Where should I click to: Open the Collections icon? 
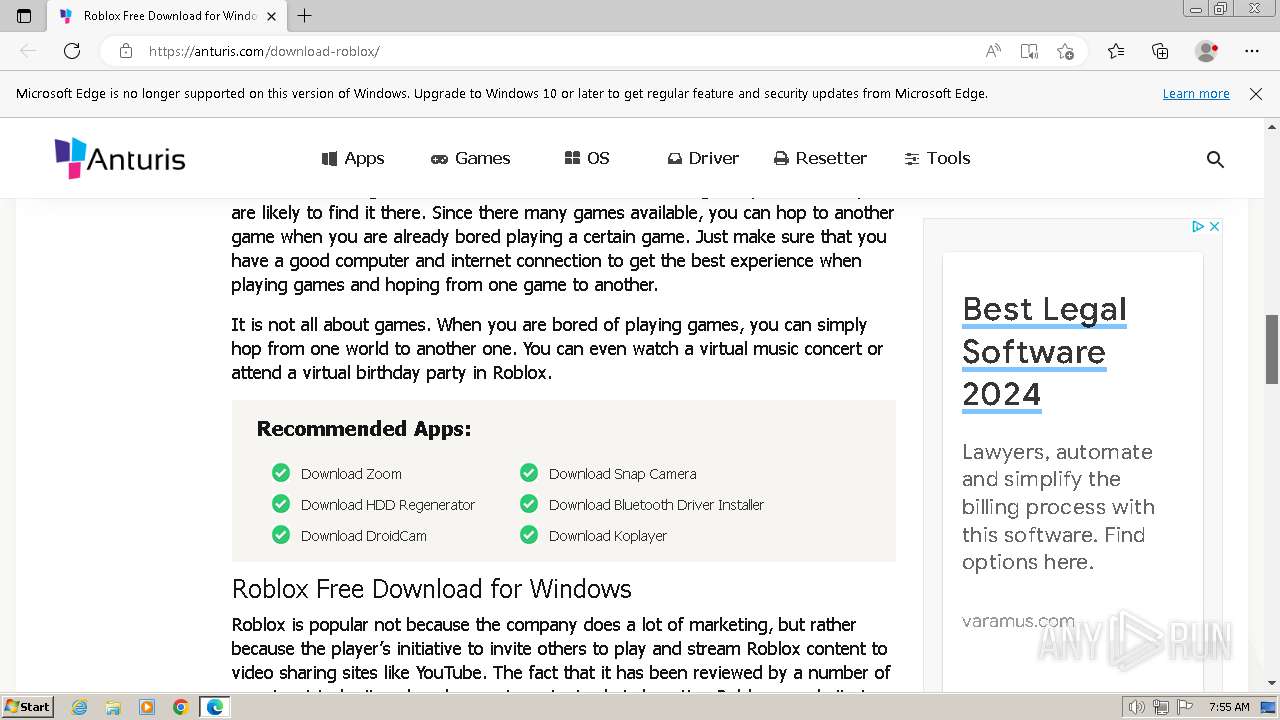point(1160,51)
